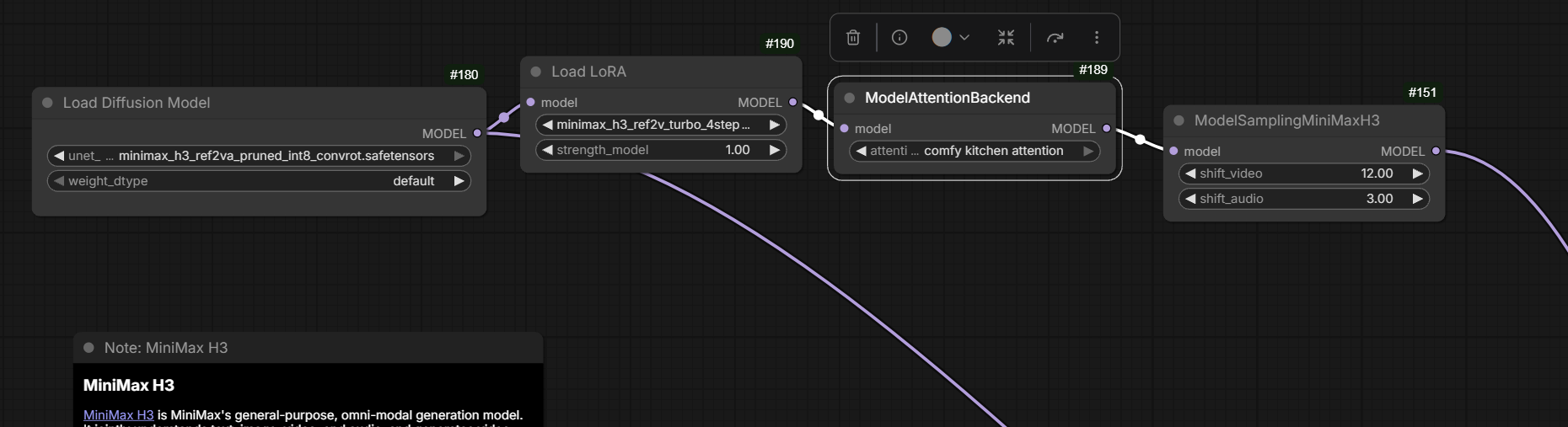
Task: Select next weight_dtype with right arrow
Action: pos(459,181)
